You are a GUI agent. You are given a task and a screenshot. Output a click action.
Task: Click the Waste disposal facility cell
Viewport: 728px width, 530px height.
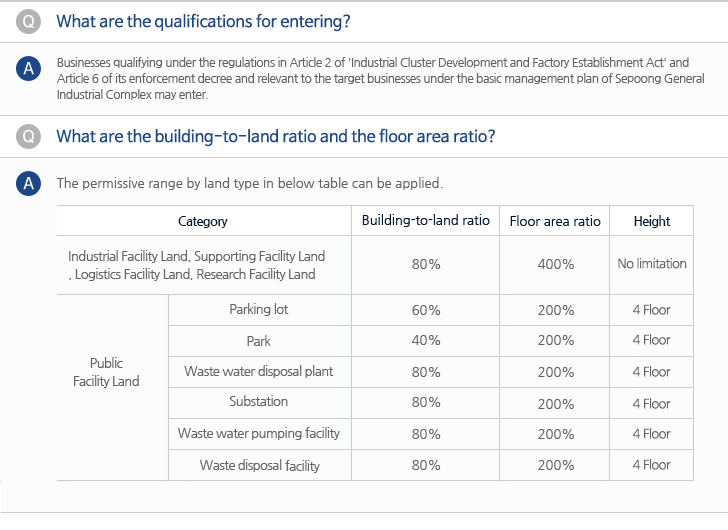259,465
